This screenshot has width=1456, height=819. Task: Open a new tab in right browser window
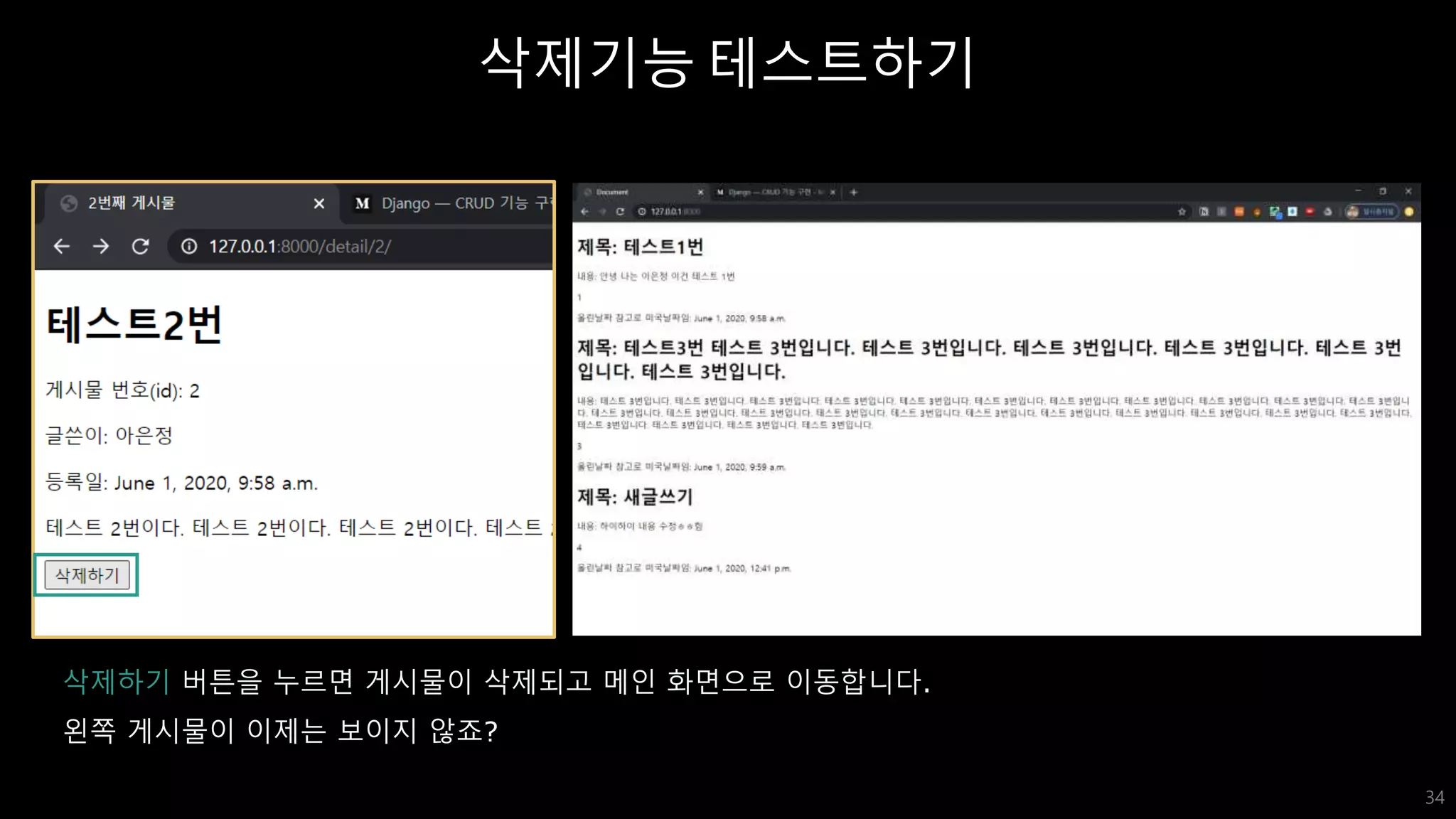click(x=854, y=192)
